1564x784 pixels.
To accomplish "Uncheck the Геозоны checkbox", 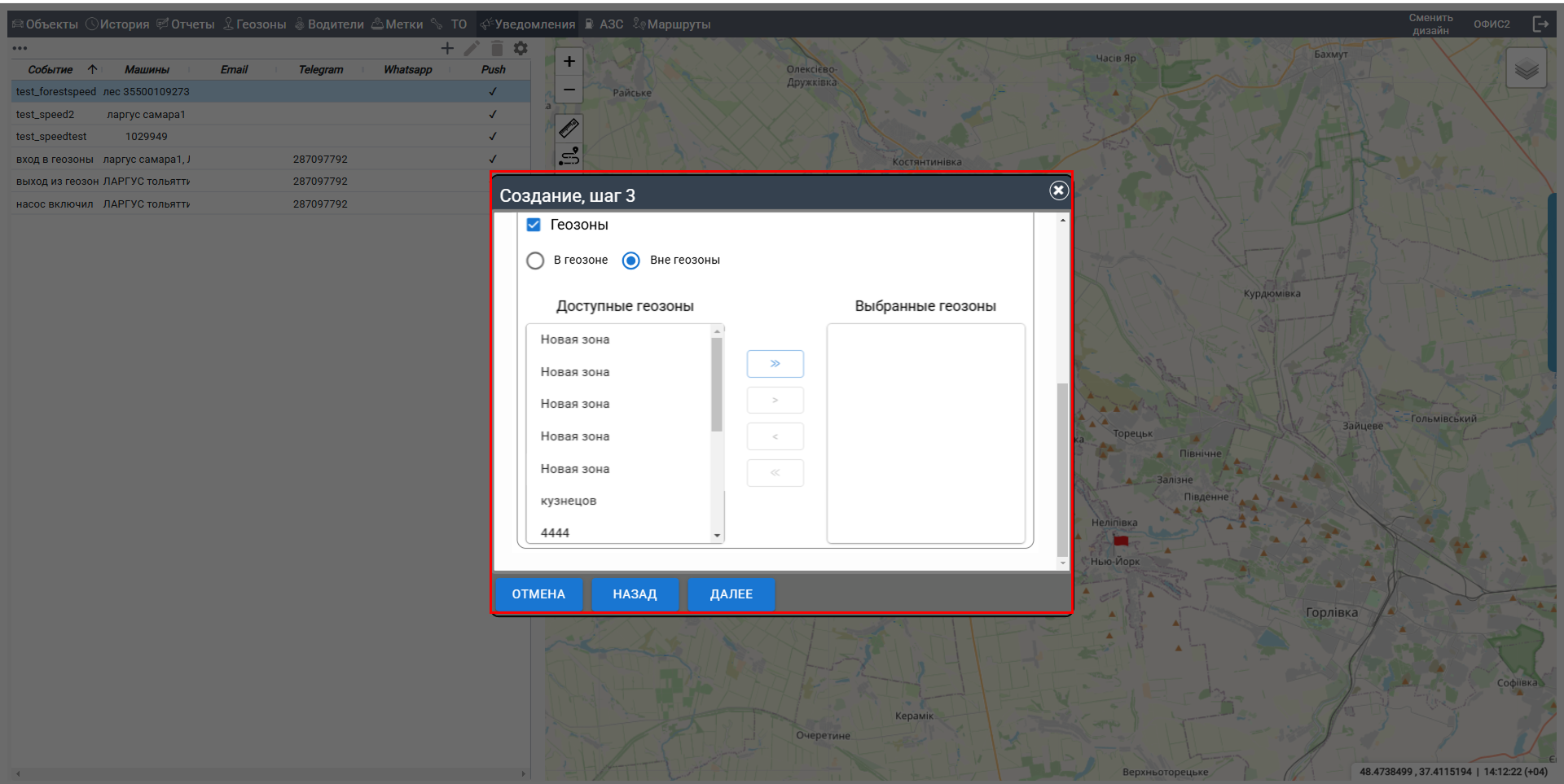I will [x=534, y=225].
